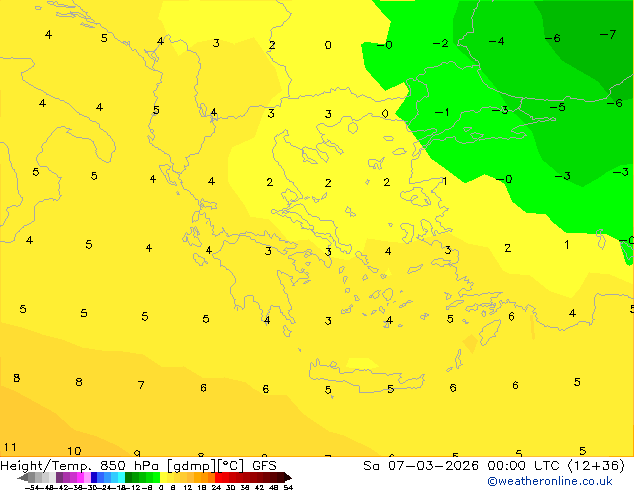The image size is (634, 490).
Task: Select the '-7' temperature value on map
Action: pos(608,34)
